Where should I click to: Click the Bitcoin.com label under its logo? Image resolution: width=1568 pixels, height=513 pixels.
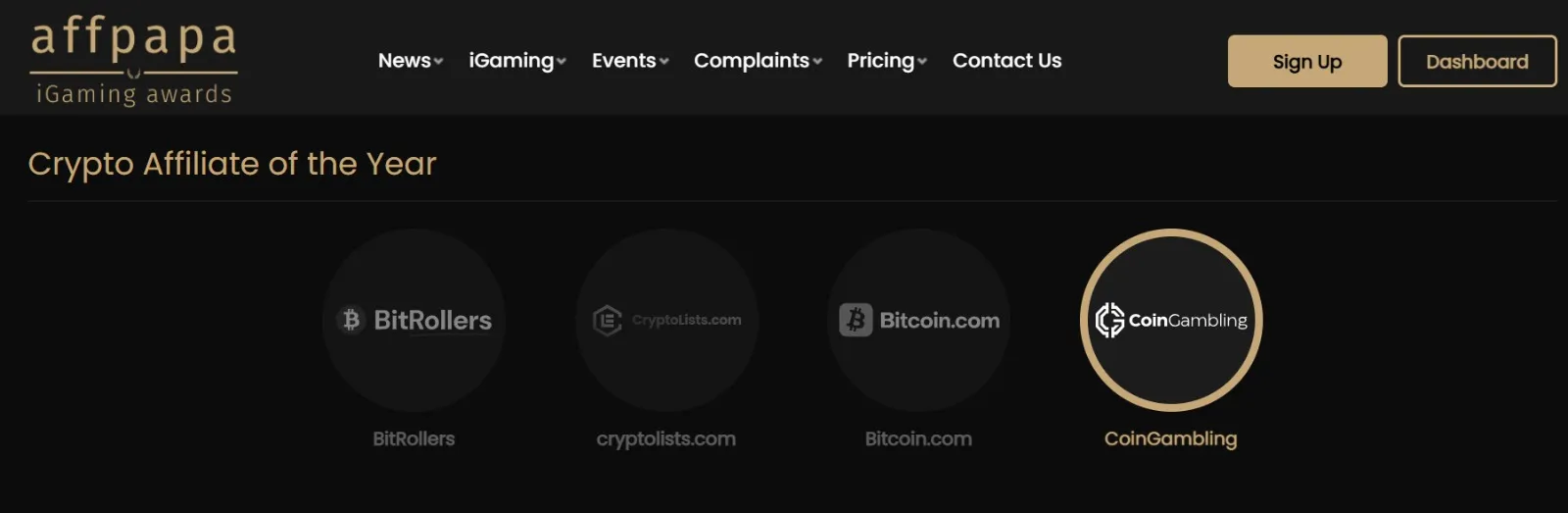918,438
